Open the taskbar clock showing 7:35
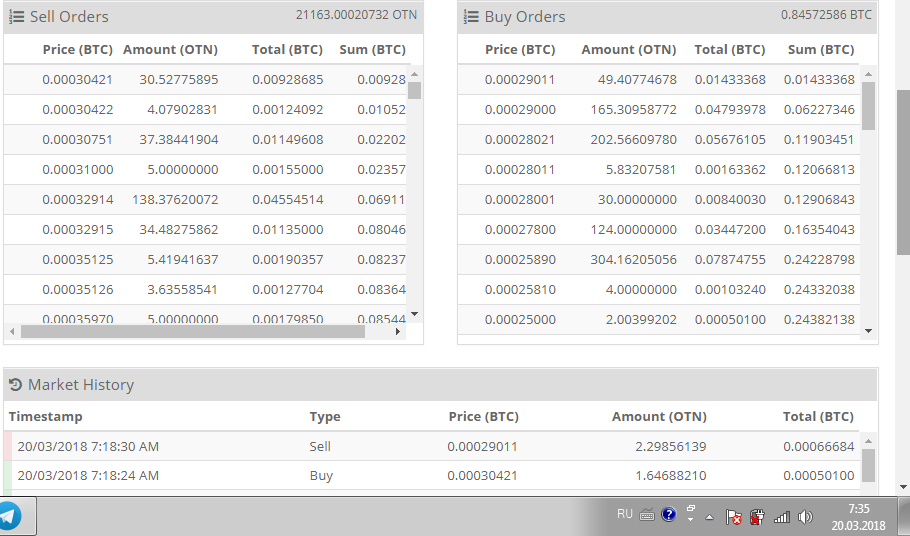Screen dimensions: 910x536 (x=858, y=517)
